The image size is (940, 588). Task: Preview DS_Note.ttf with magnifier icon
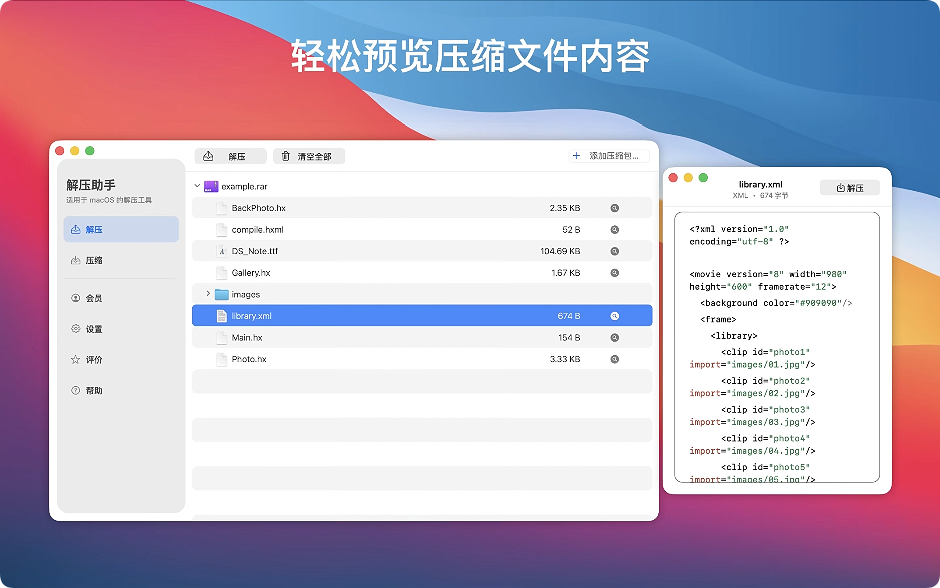(614, 251)
